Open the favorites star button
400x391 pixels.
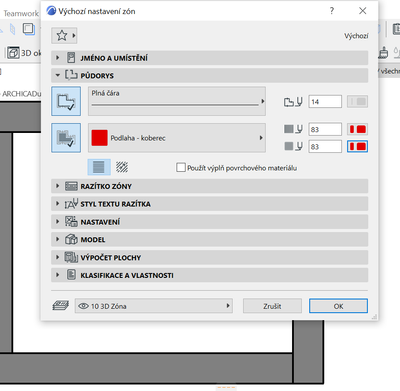coord(64,35)
